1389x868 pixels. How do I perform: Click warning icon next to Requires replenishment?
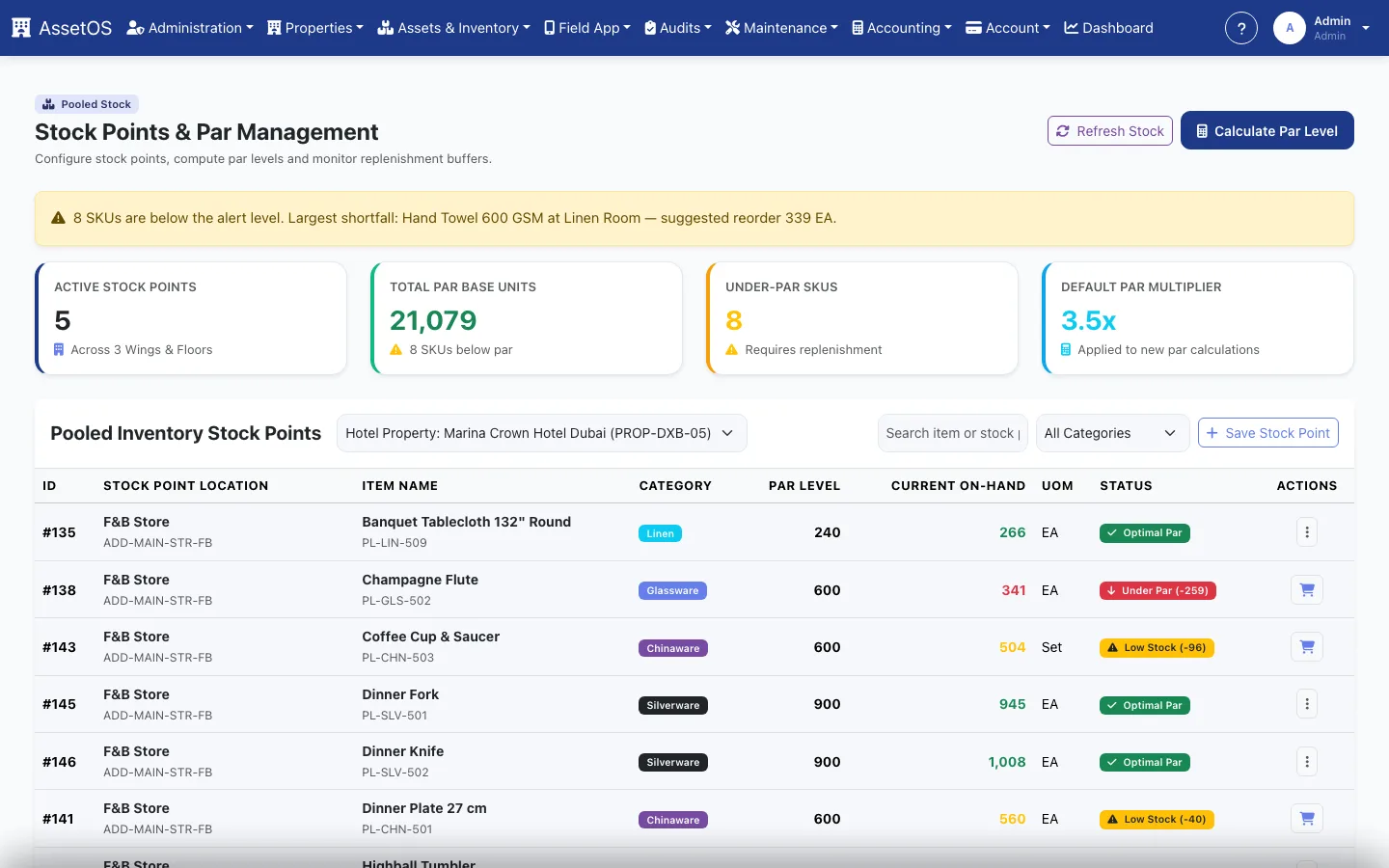(x=731, y=349)
